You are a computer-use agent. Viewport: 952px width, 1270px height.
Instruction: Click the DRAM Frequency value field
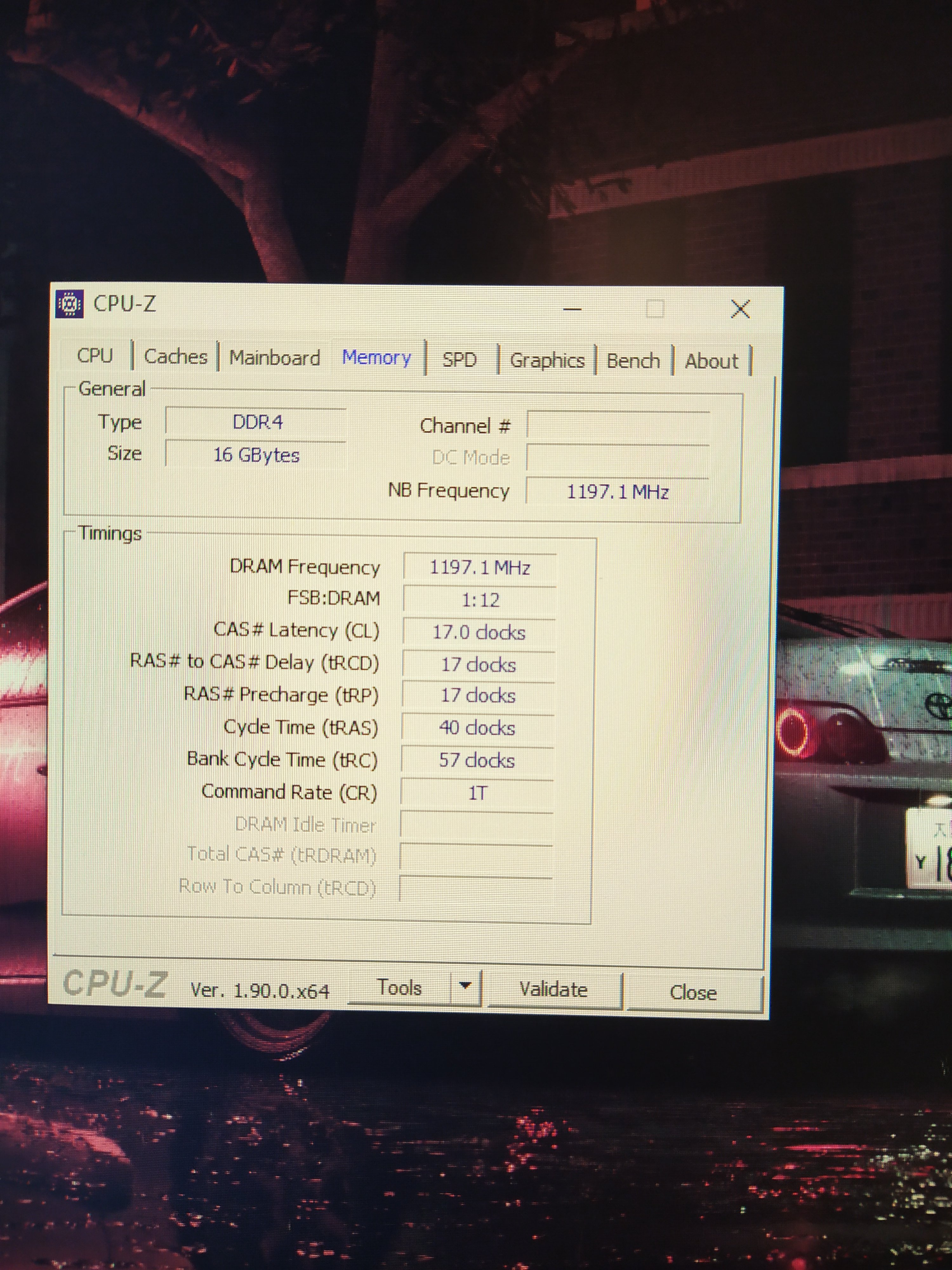[x=480, y=568]
